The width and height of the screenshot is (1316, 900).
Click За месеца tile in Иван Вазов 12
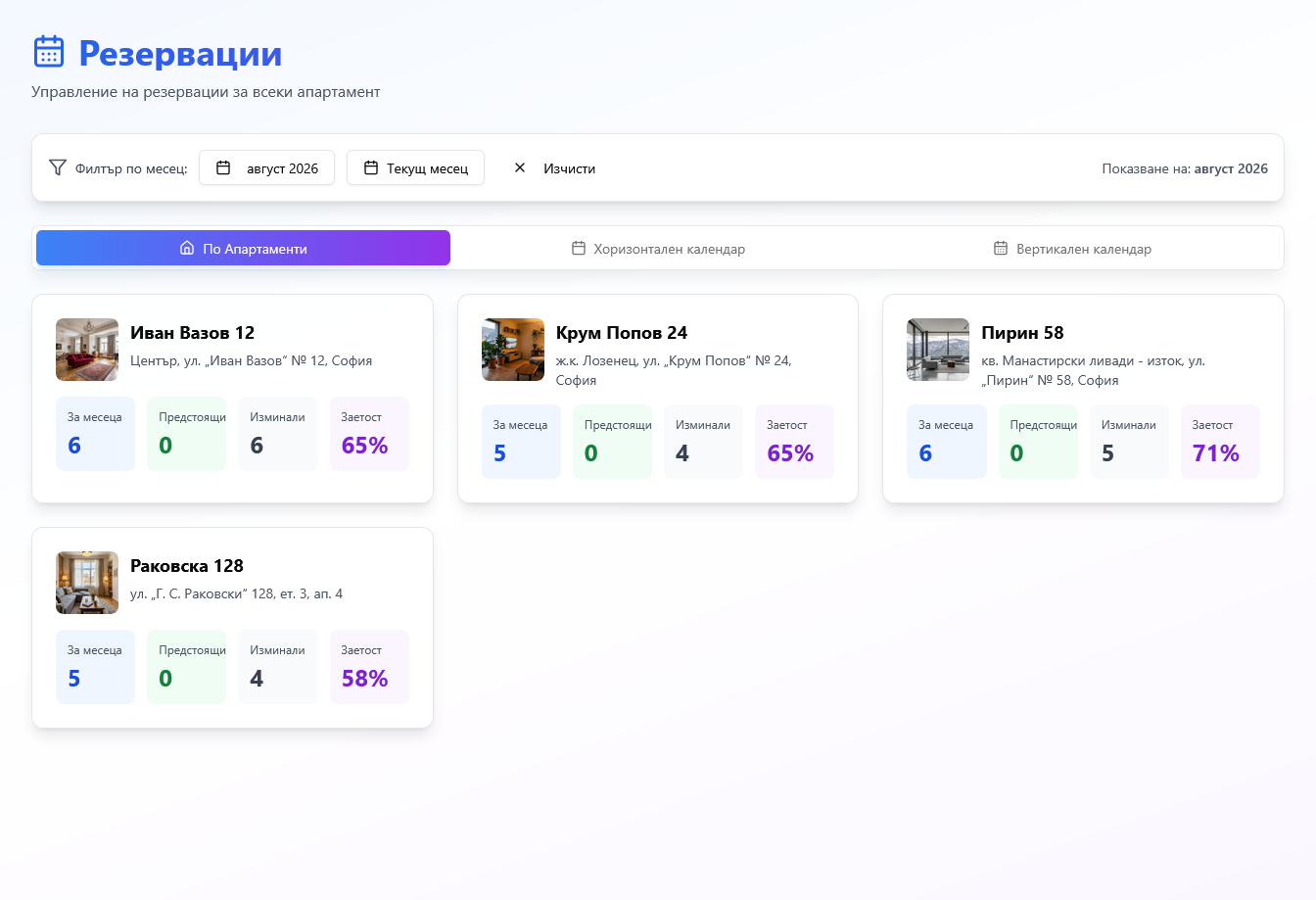[95, 434]
